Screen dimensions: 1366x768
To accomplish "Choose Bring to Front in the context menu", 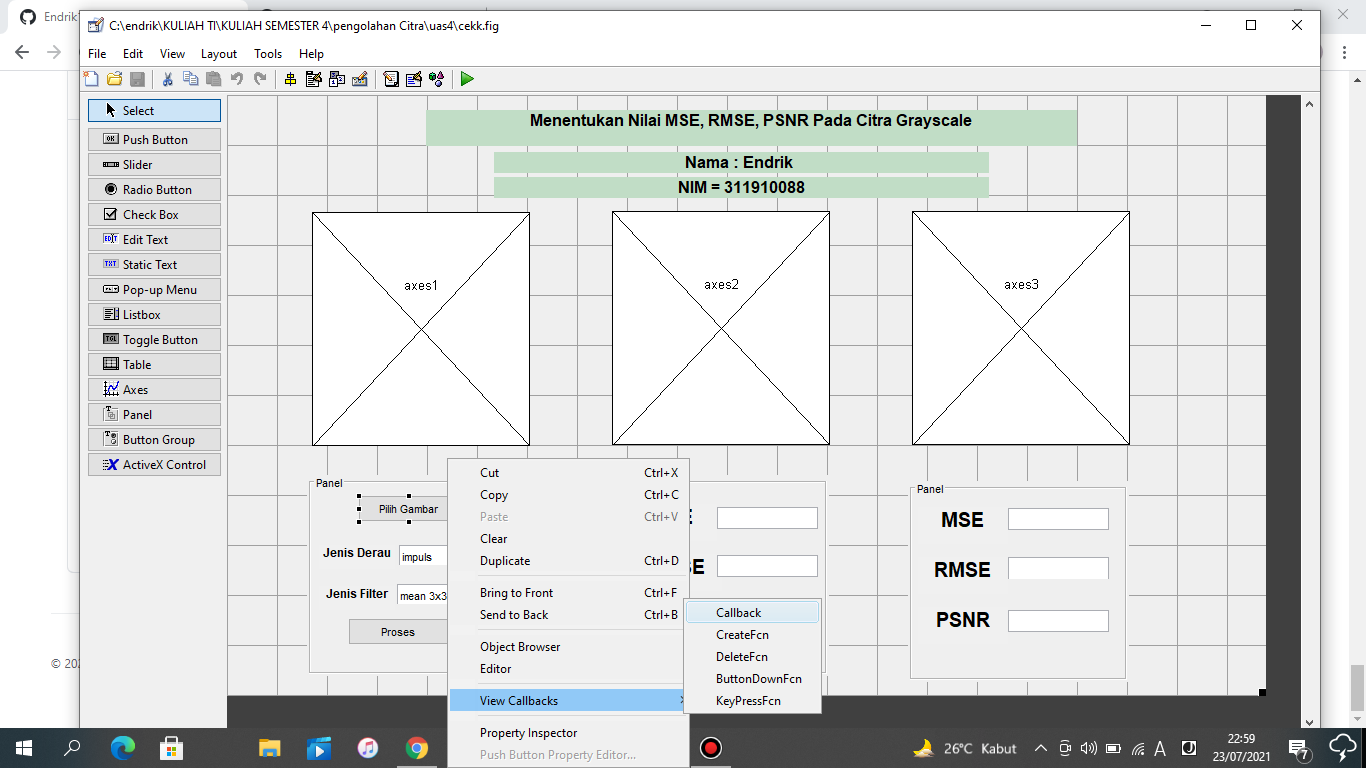I will click(568, 593).
